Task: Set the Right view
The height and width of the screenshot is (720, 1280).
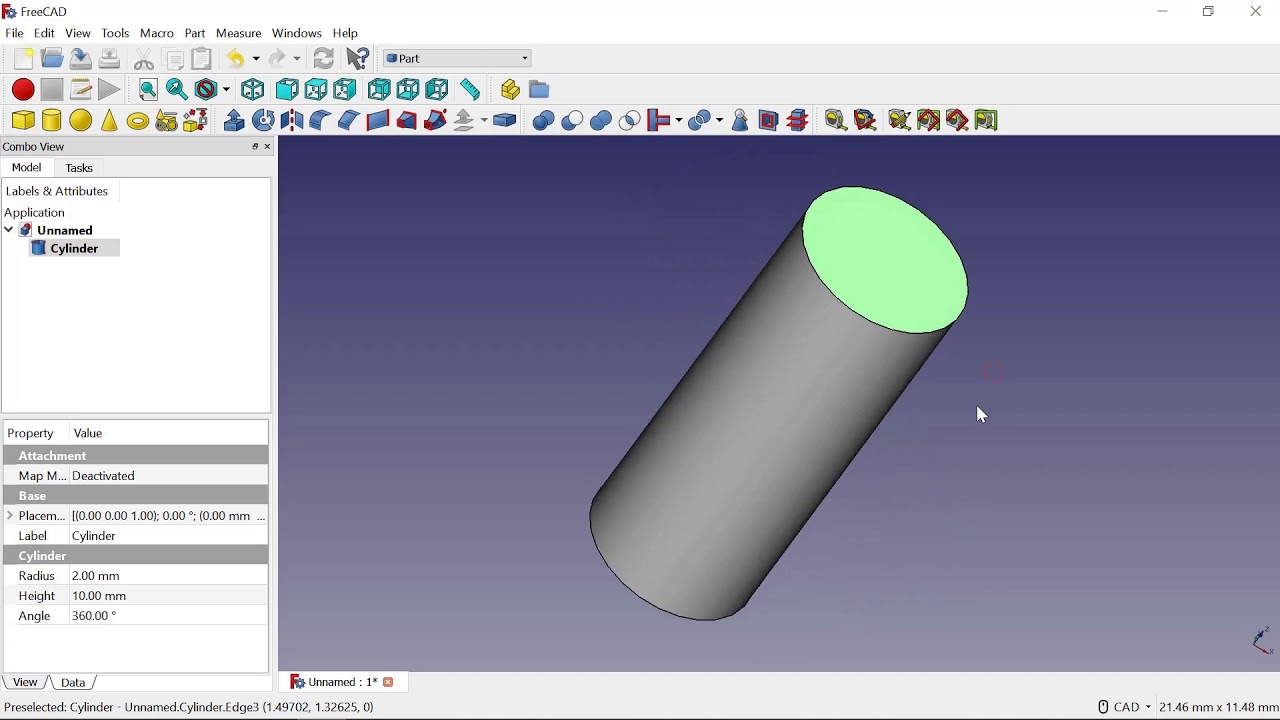Action: [345, 90]
